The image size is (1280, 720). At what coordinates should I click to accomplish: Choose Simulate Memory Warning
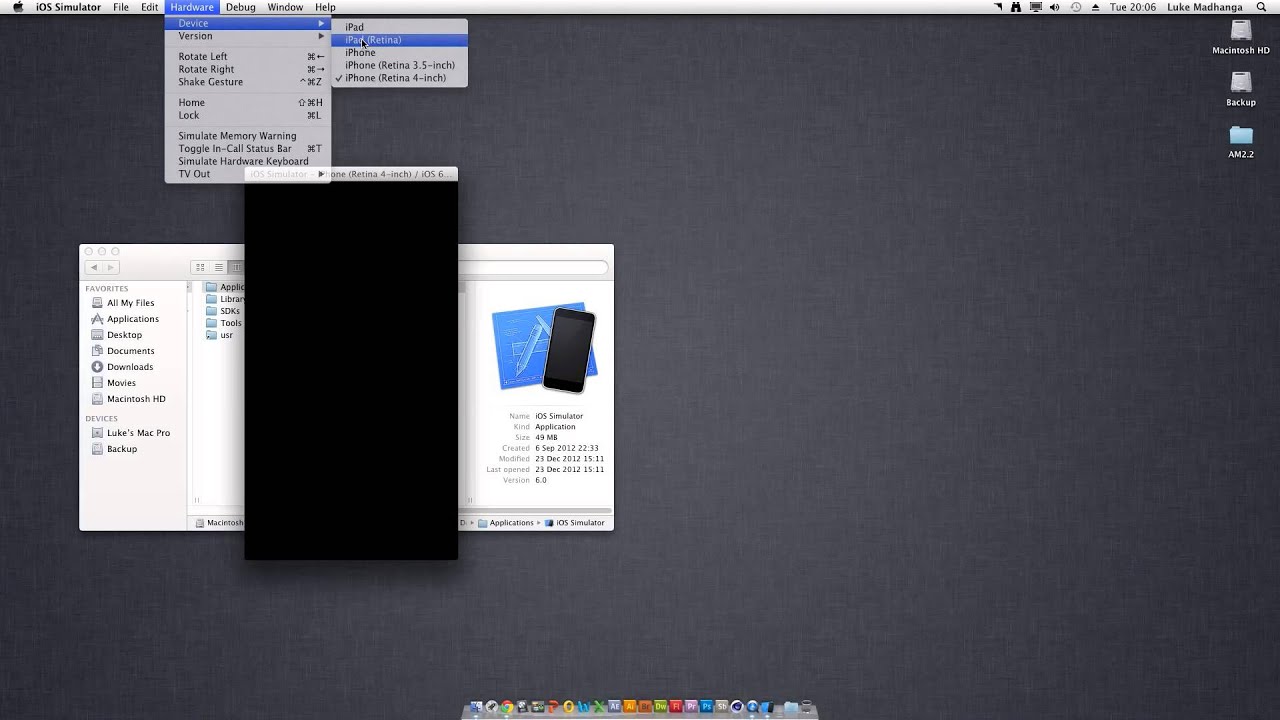click(x=247, y=136)
